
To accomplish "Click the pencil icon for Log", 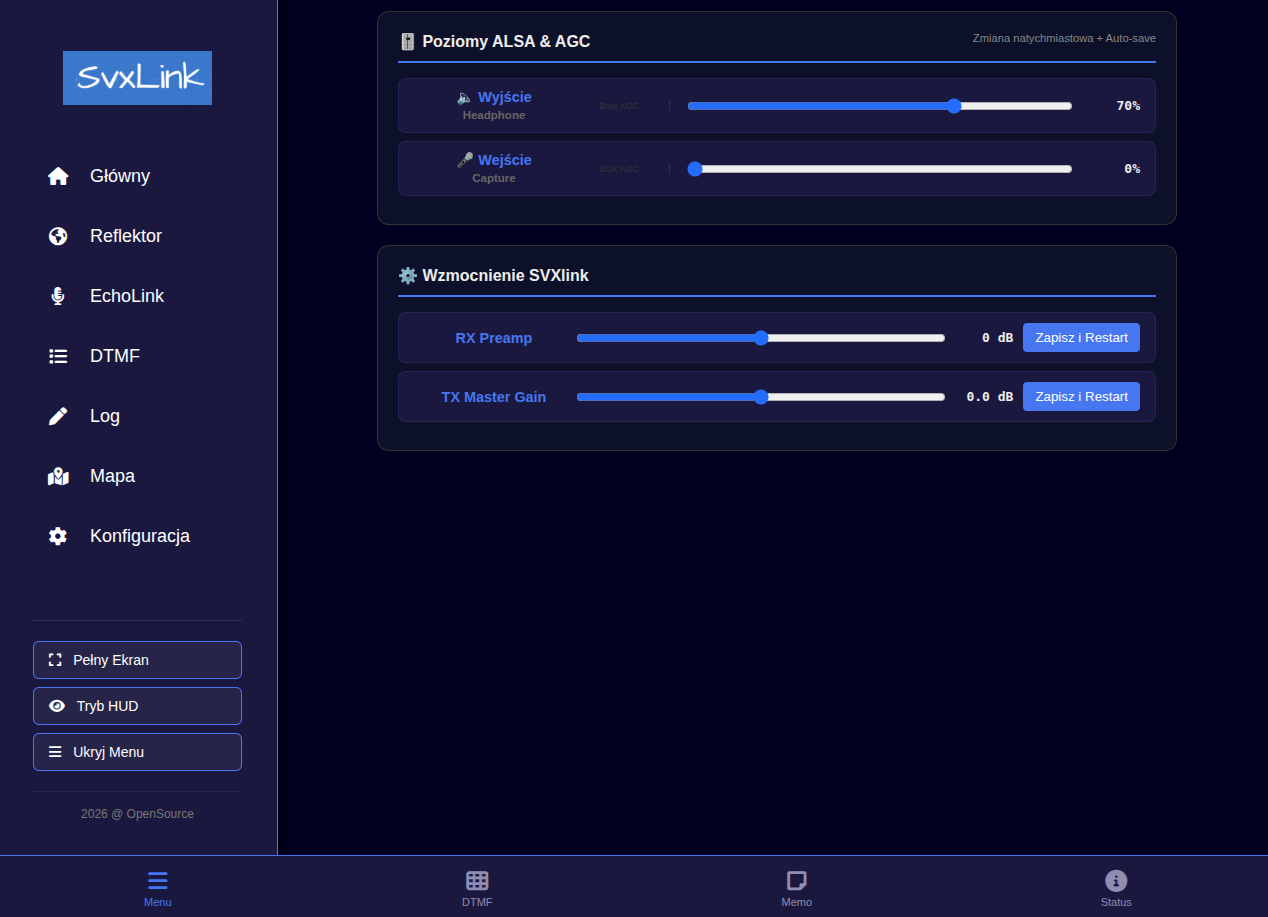I will [x=58, y=416].
